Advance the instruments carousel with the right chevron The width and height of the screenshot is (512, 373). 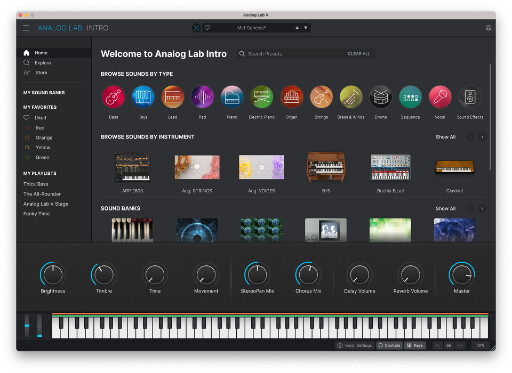click(x=482, y=137)
